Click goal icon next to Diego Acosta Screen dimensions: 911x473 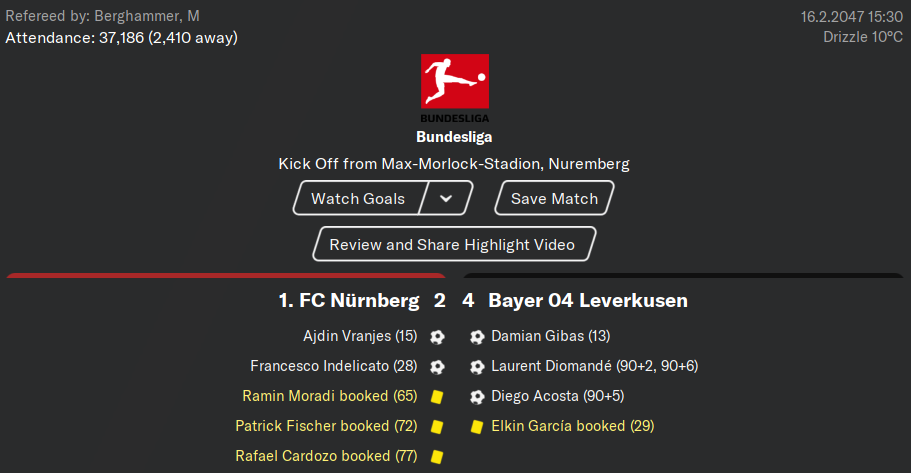tap(477, 397)
